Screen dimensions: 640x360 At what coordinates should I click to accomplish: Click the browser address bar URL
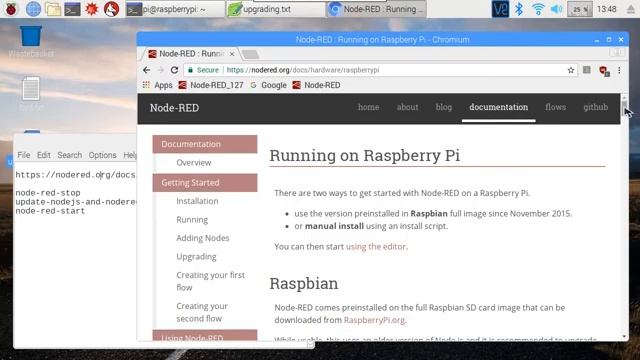coord(303,70)
